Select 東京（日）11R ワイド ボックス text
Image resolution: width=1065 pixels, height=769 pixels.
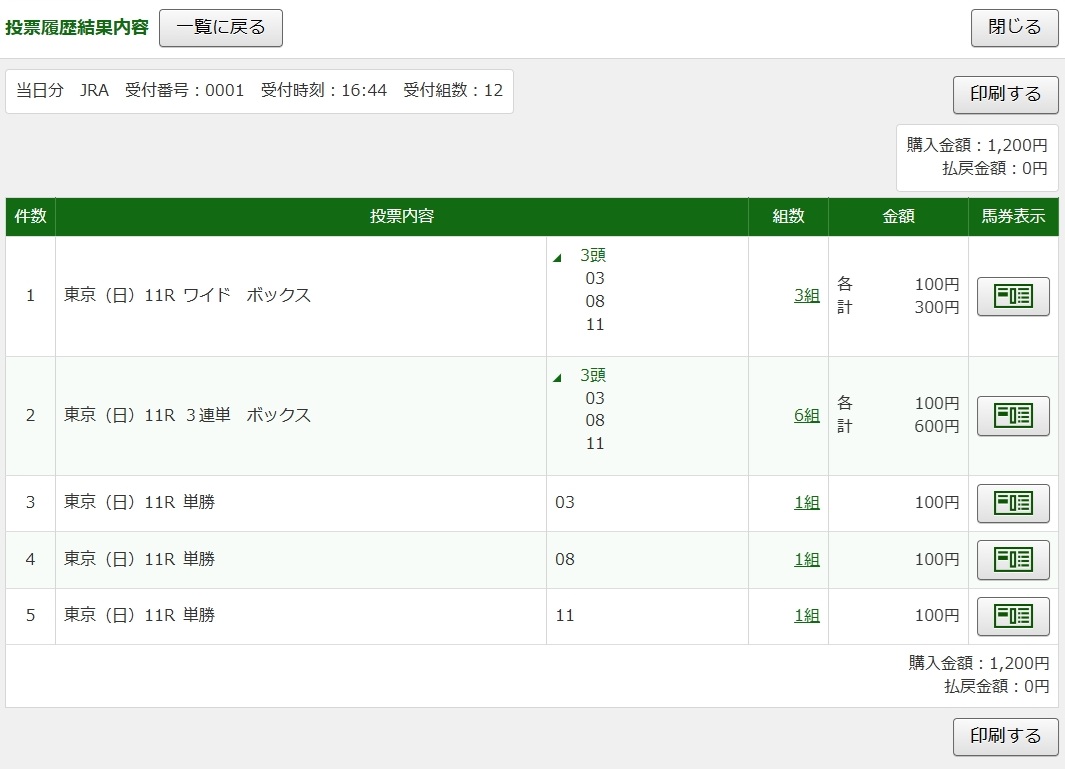click(187, 295)
